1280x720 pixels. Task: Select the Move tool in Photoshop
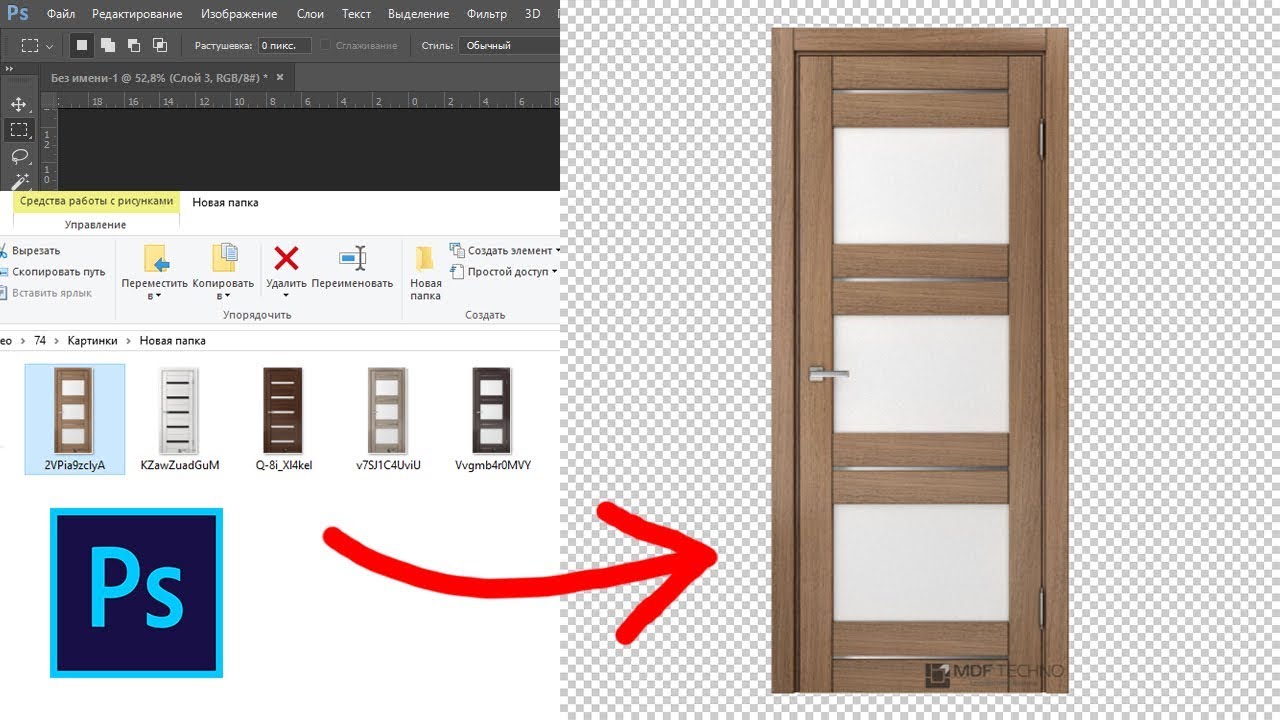point(18,104)
